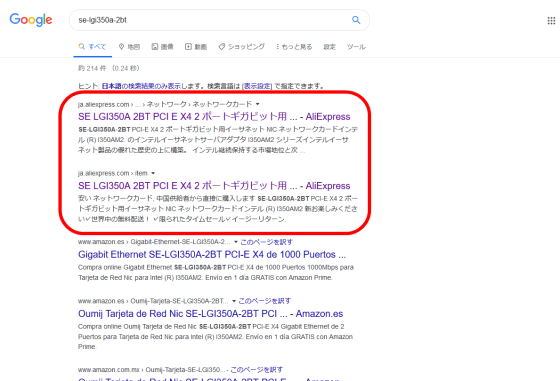Switch to the 動画 tab

[196, 47]
